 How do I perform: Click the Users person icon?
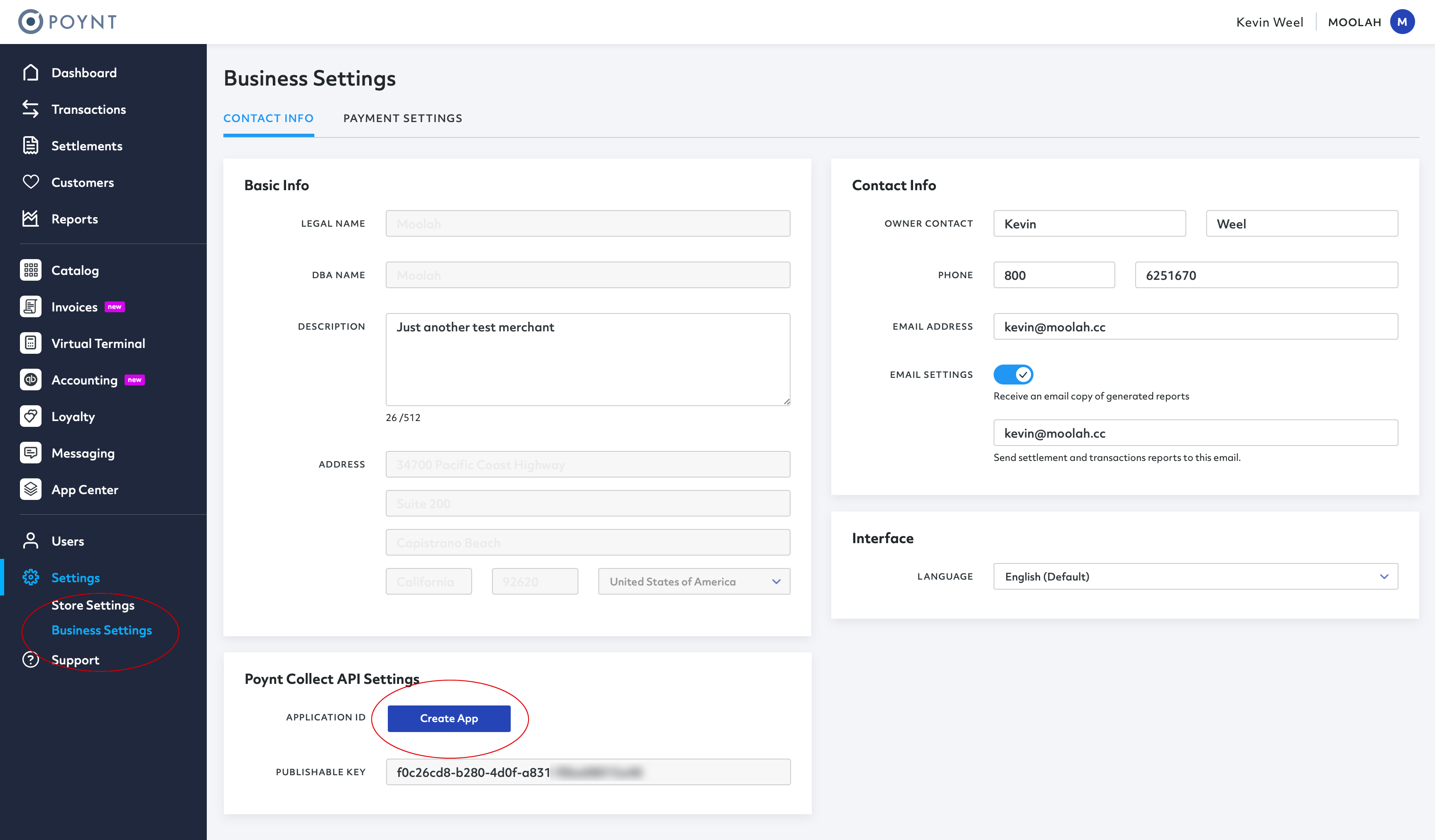31,541
